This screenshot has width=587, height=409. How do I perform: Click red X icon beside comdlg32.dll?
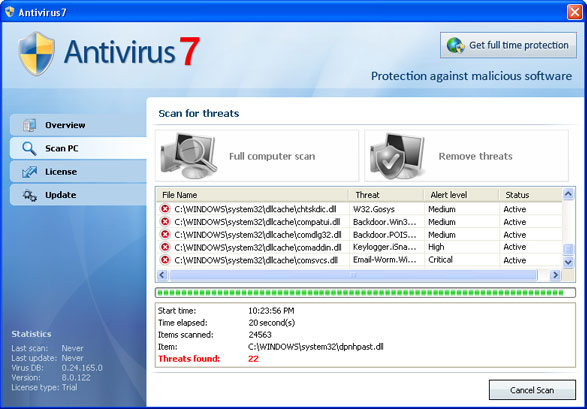pos(165,234)
